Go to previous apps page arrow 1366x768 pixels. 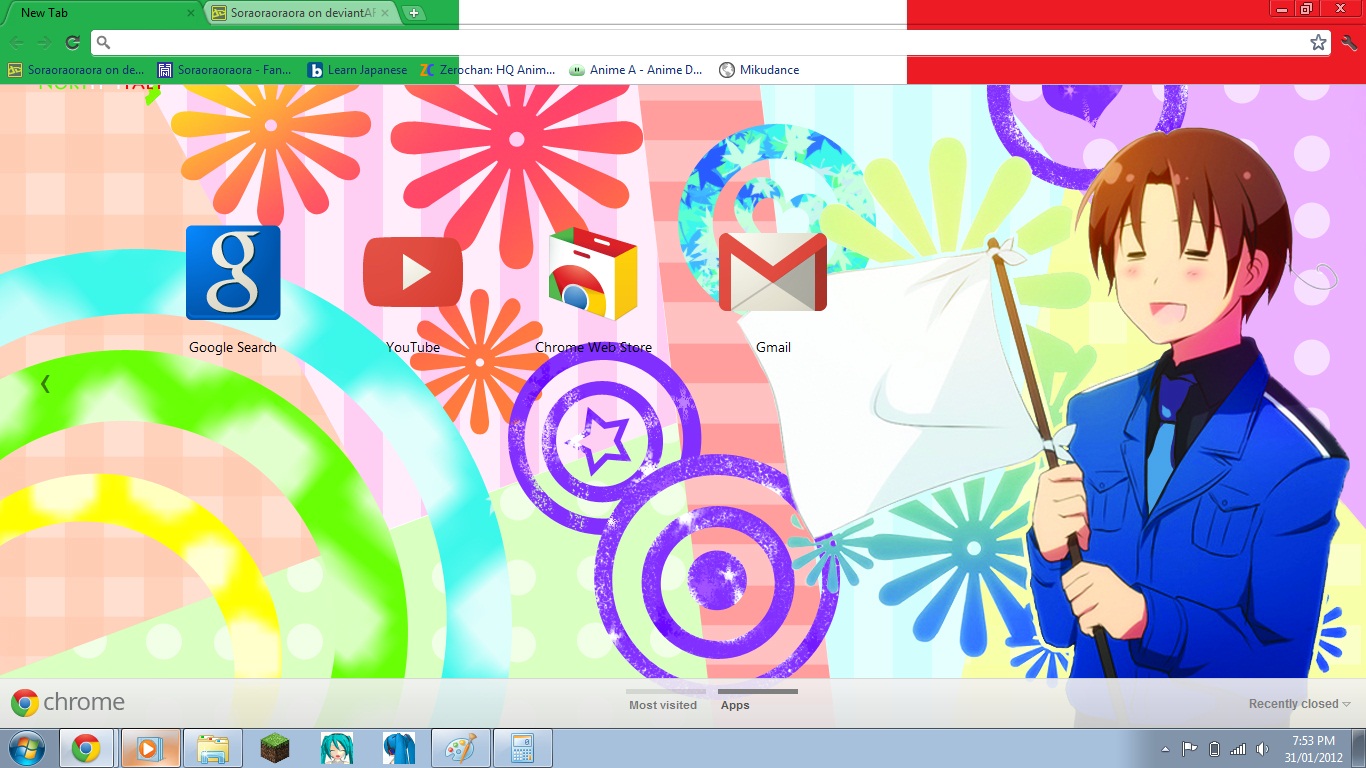[45, 383]
